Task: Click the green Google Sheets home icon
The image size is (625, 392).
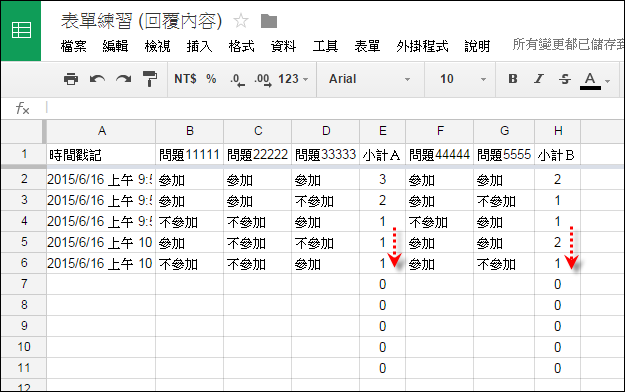Action: tap(21, 30)
